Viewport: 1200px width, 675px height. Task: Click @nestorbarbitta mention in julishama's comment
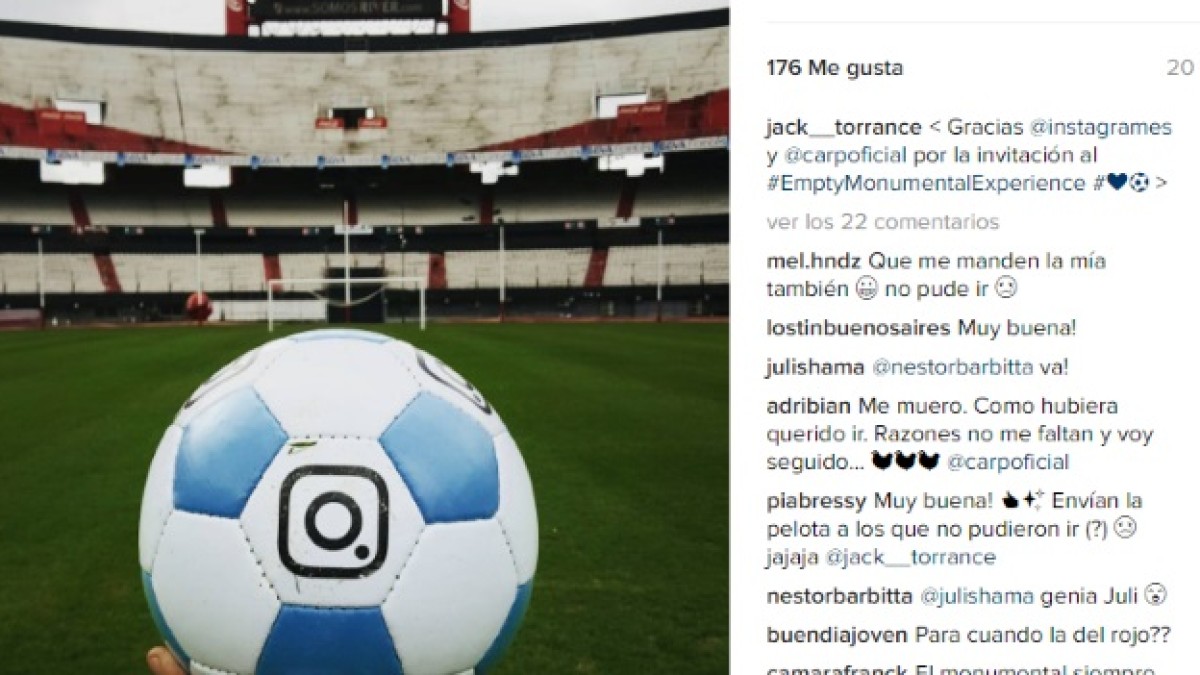coord(953,367)
